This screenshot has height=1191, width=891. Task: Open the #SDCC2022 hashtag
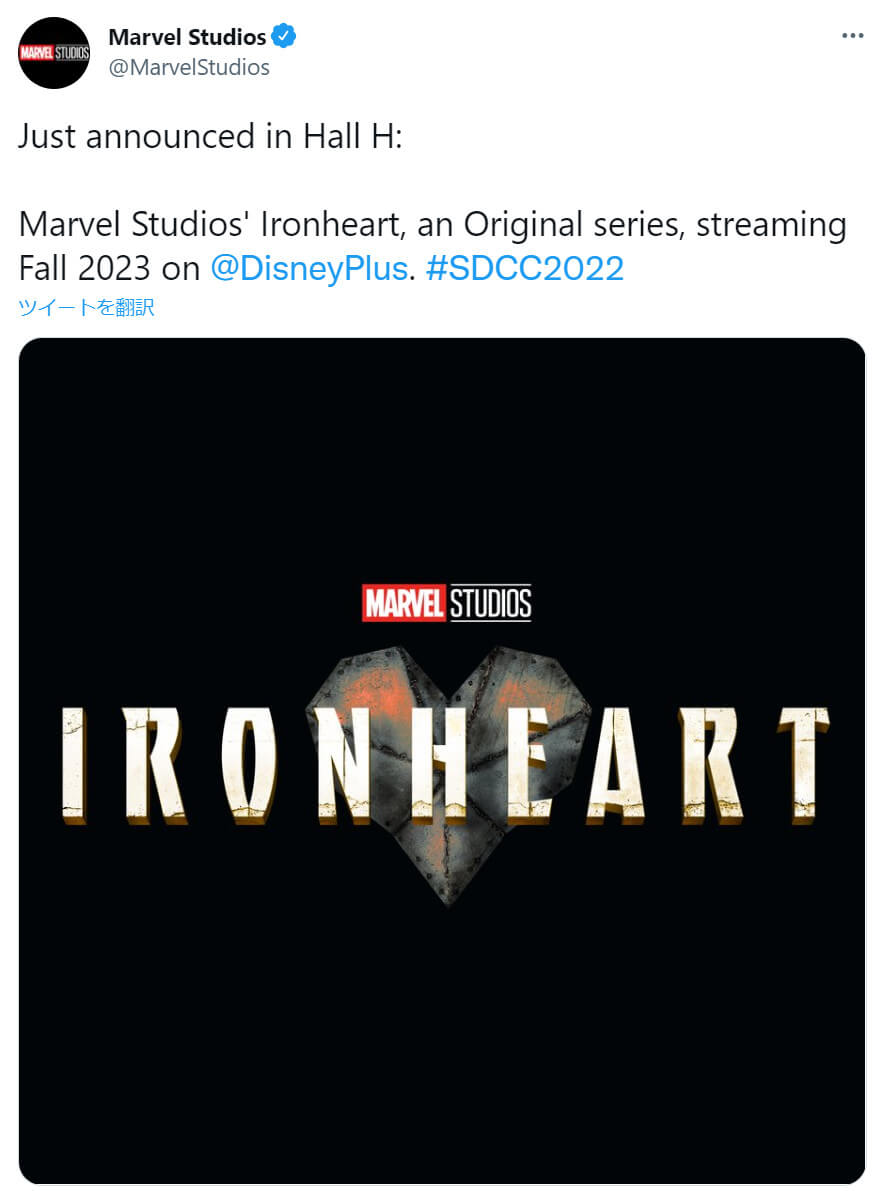pos(525,268)
